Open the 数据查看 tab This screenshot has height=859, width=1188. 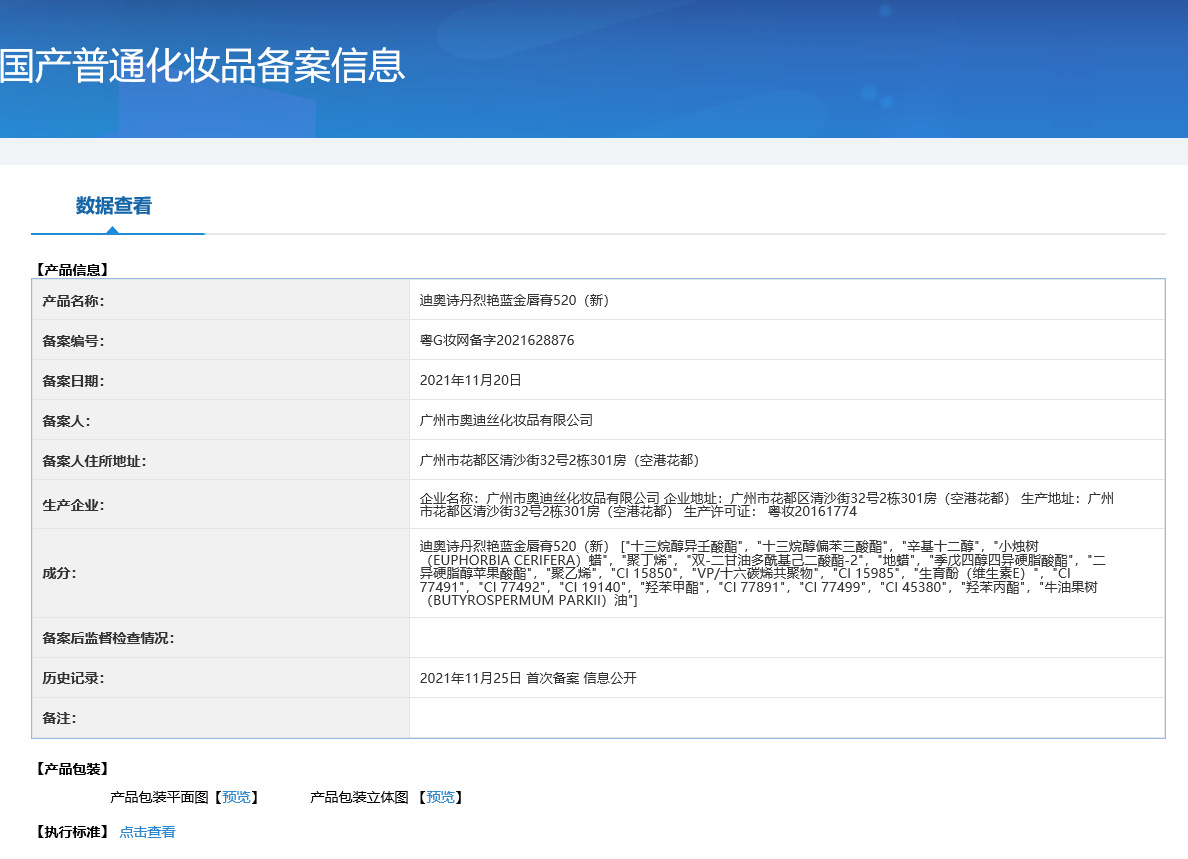point(114,206)
